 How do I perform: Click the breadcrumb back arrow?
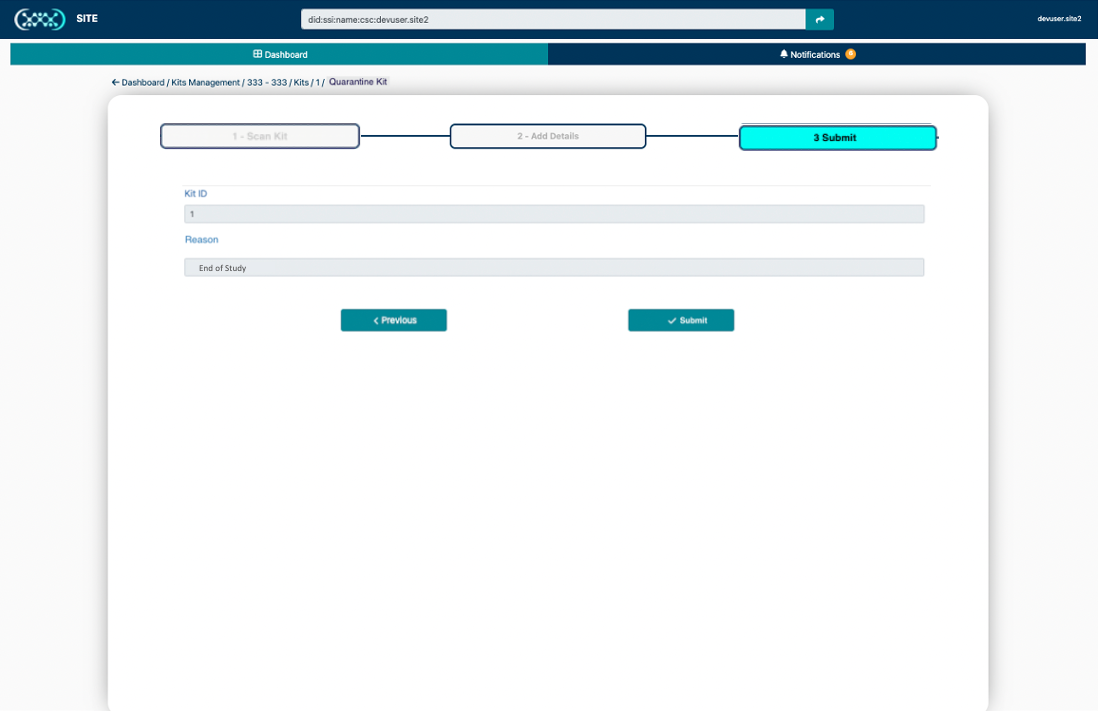[x=116, y=82]
